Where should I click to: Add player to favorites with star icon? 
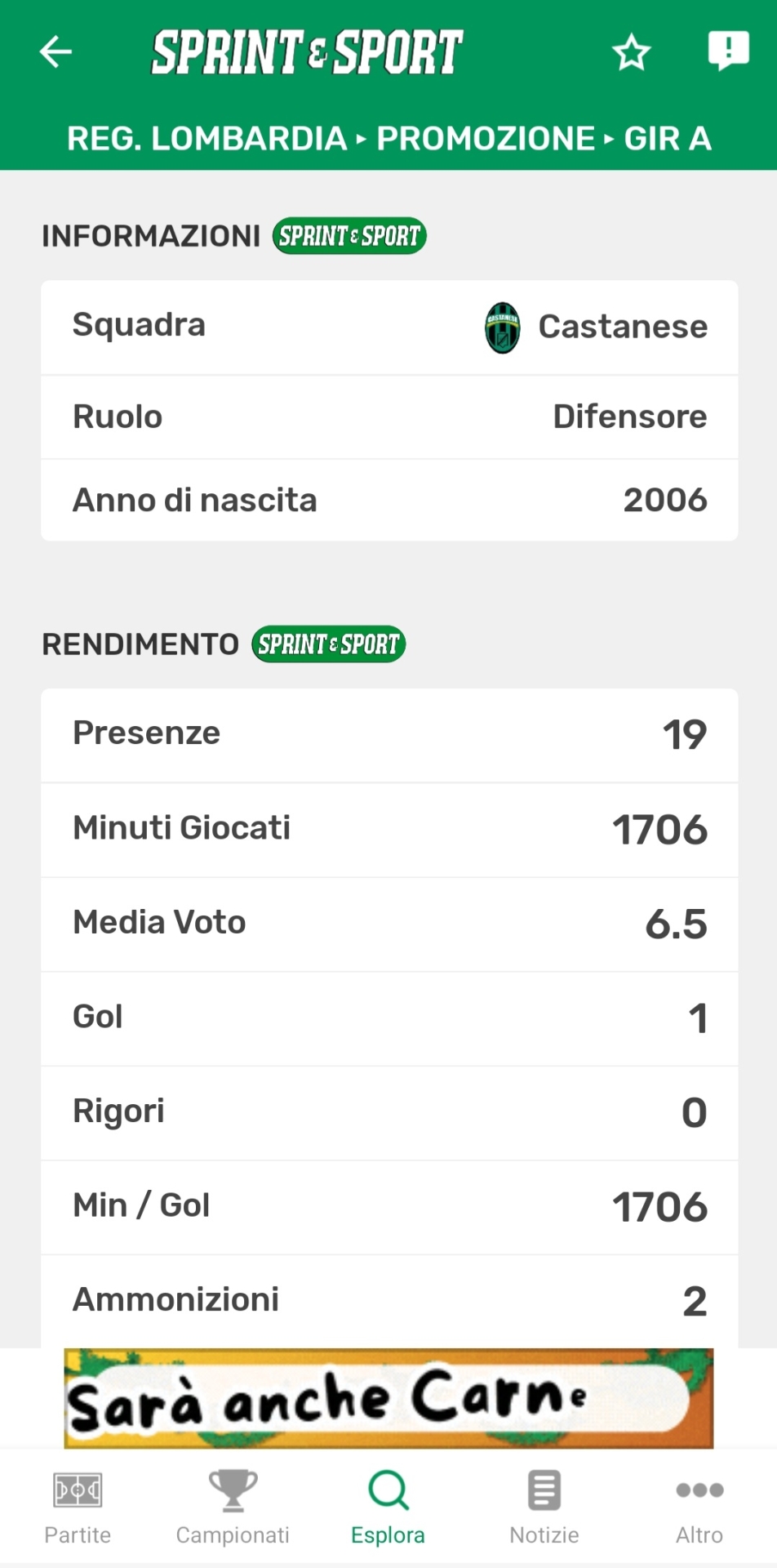(631, 53)
